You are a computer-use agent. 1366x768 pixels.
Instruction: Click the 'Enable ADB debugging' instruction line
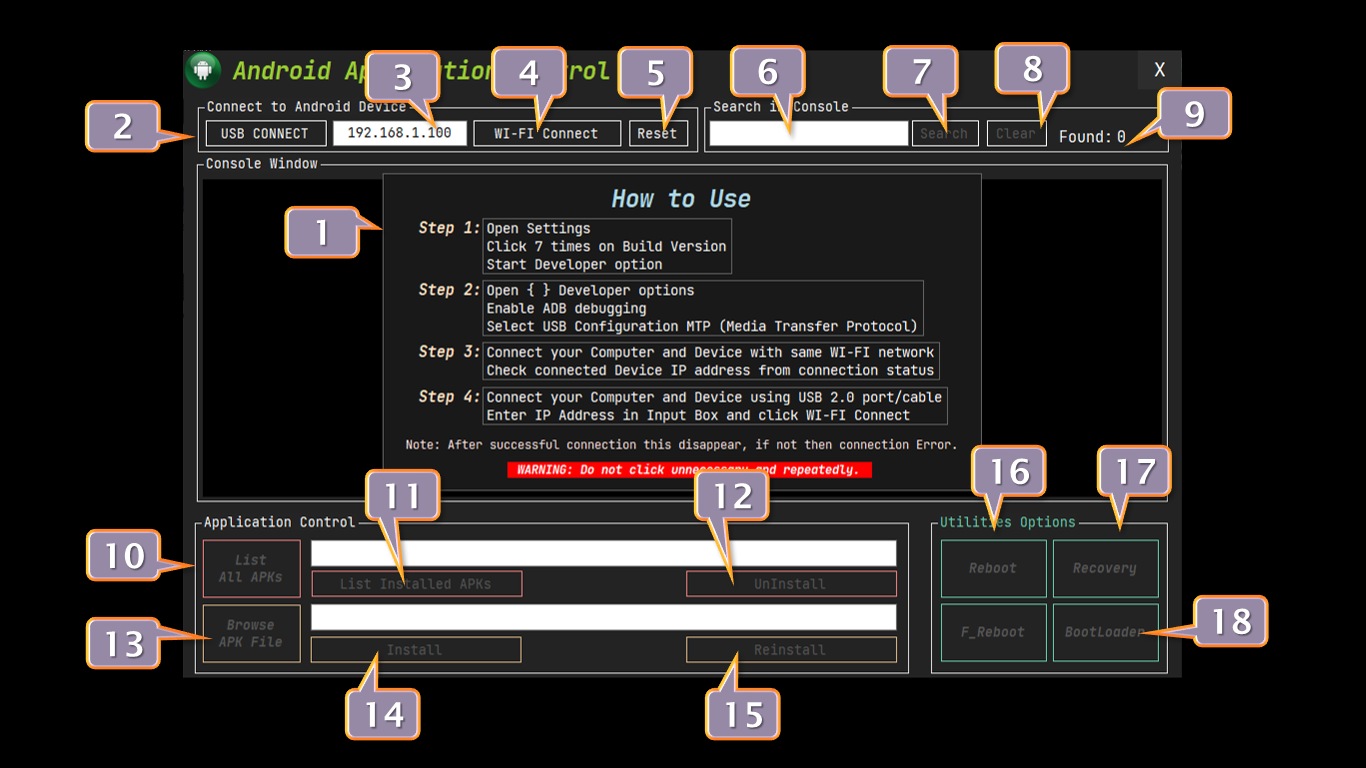point(566,308)
